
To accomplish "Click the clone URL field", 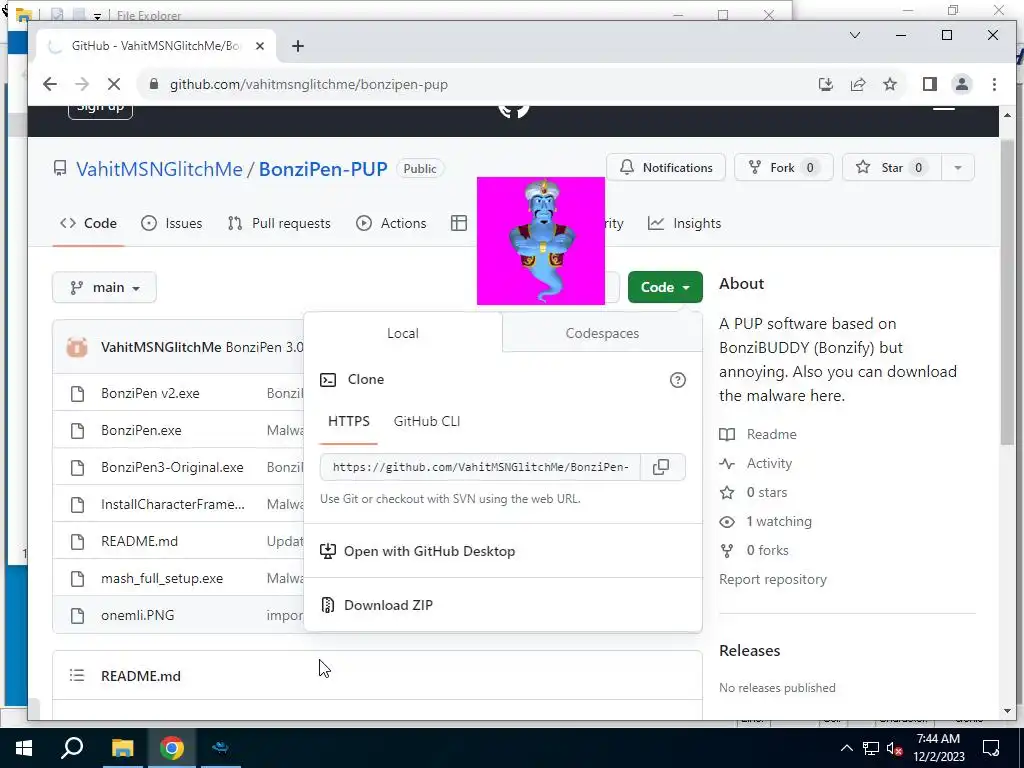I will (x=481, y=467).
